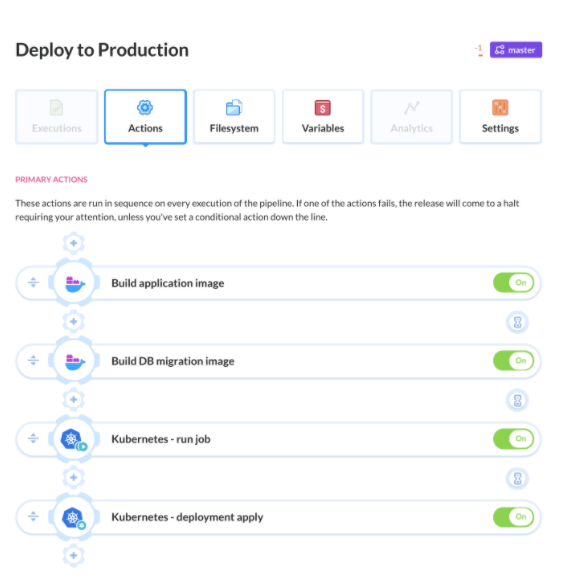587x582 pixels.
Task: Click the reorder arrows for Build application image
Action: [33, 283]
